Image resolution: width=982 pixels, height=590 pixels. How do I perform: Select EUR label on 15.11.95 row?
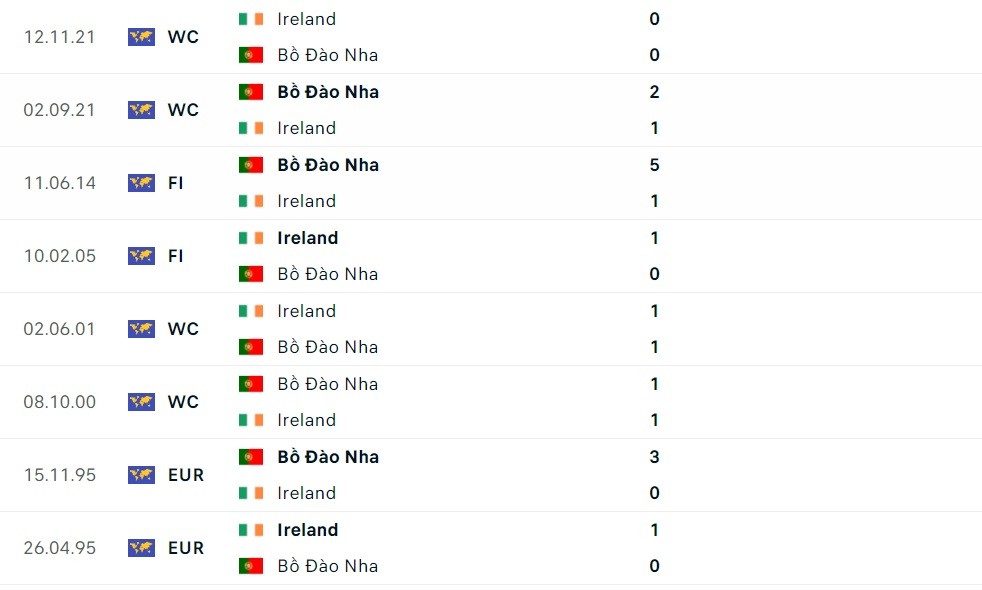click(x=186, y=475)
